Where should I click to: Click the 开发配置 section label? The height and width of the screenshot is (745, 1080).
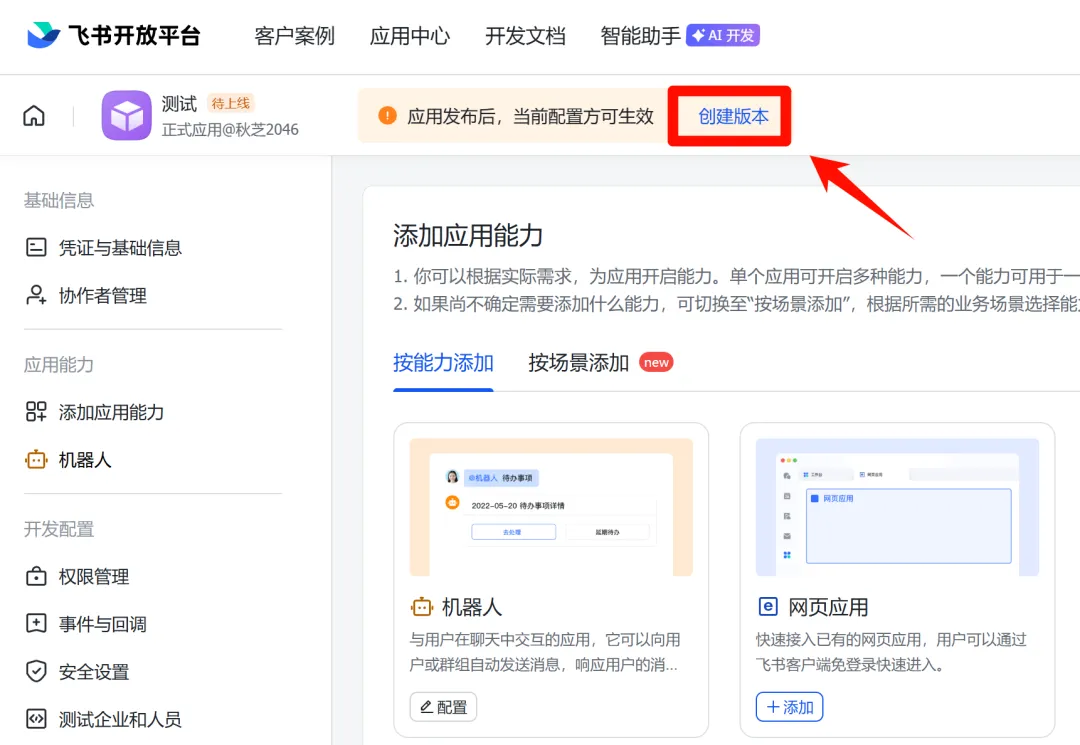coord(59,529)
